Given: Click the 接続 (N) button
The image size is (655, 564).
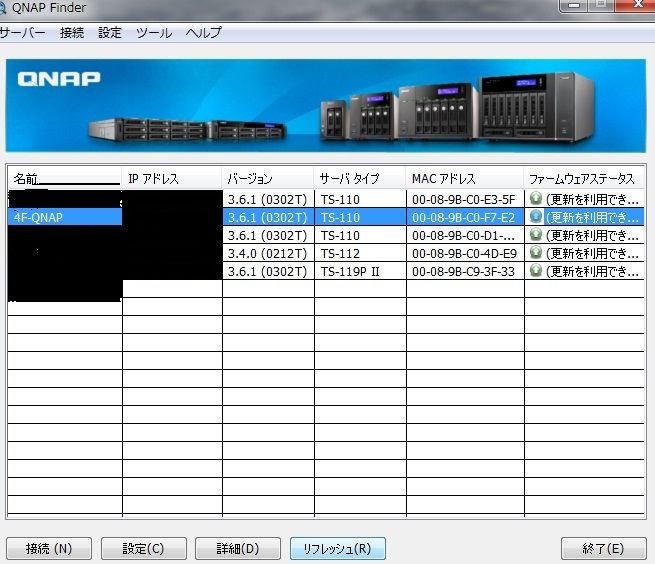Looking at the screenshot, I should pyautogui.click(x=49, y=548).
